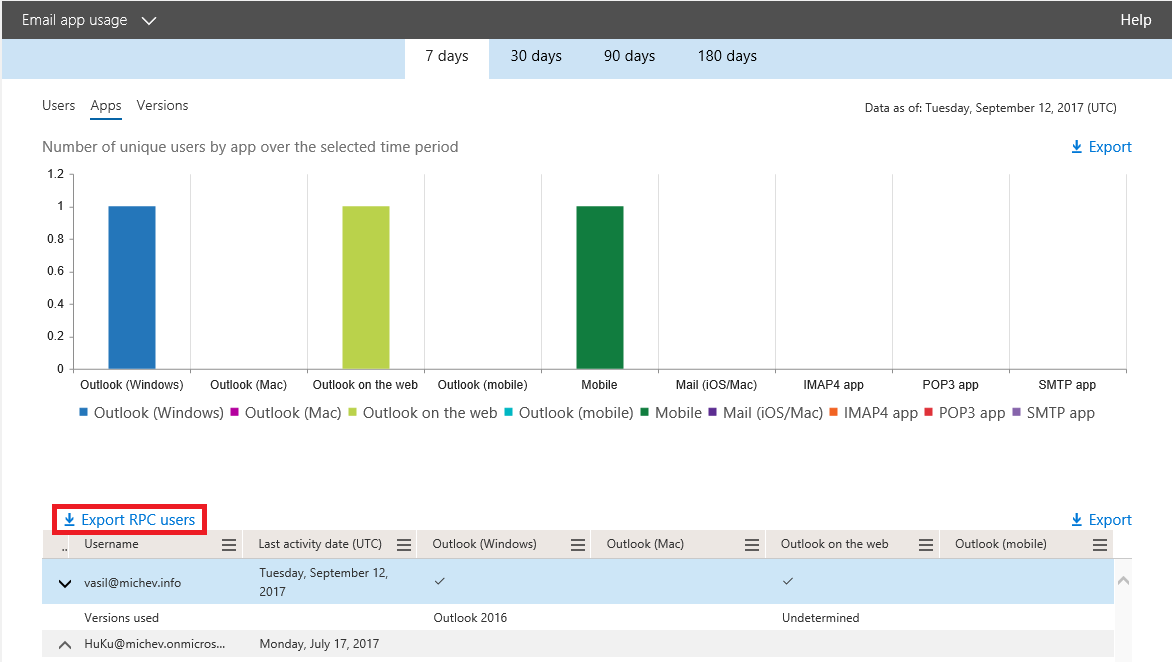Viewport: 1172px width, 662px height.
Task: Select the 90 days period tab
Action: click(629, 57)
